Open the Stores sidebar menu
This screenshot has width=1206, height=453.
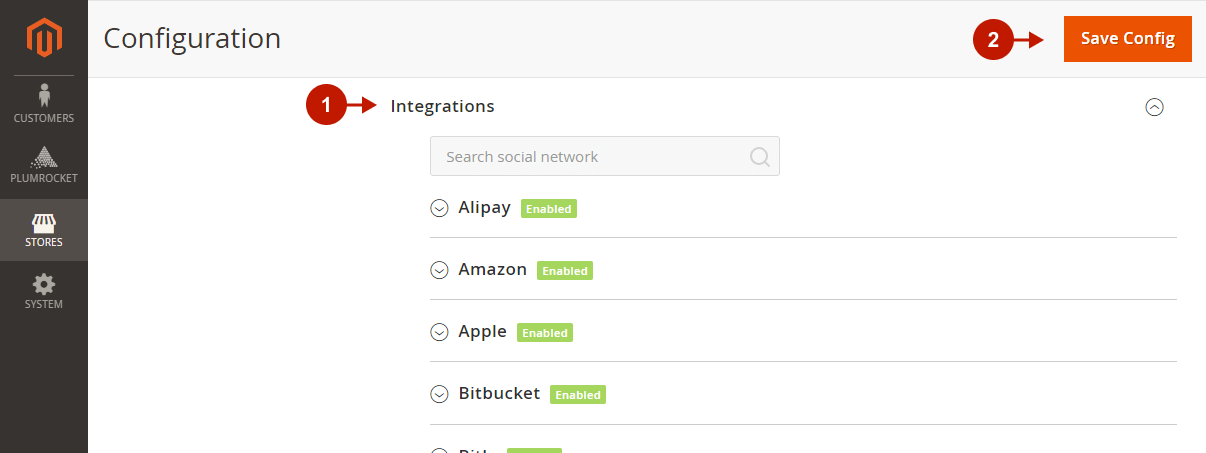click(x=44, y=229)
